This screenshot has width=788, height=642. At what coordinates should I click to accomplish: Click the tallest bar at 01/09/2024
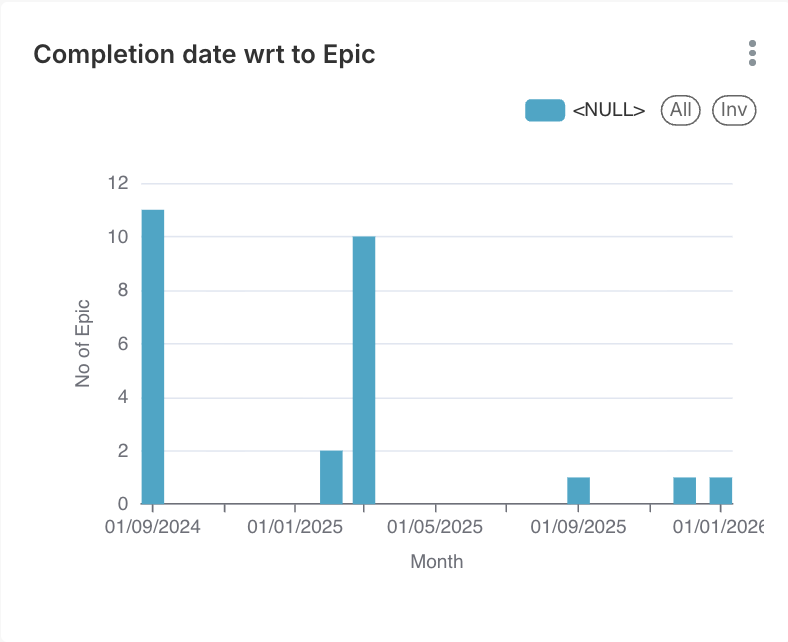(x=153, y=356)
